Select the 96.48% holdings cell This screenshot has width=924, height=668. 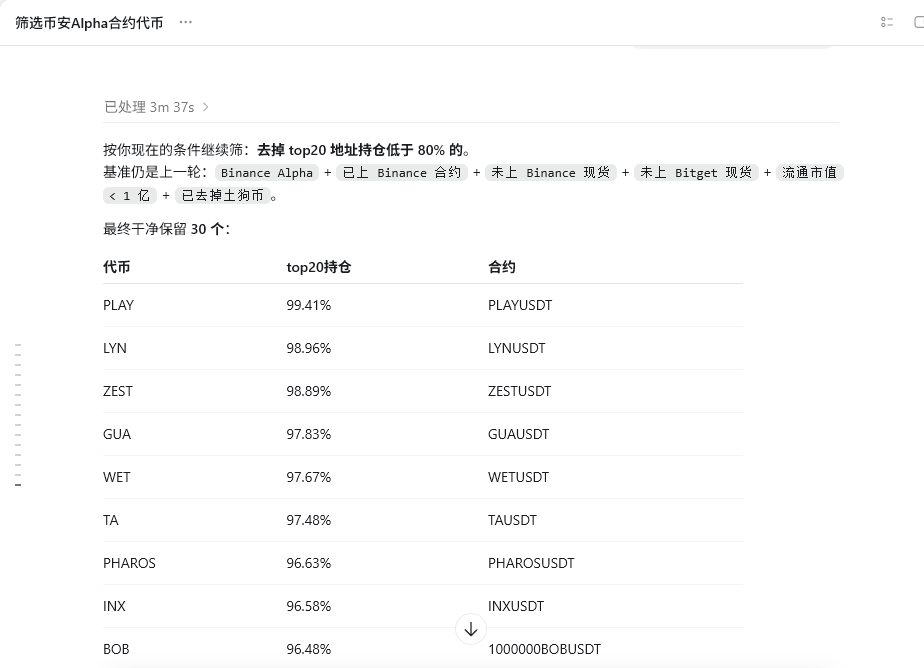[309, 649]
